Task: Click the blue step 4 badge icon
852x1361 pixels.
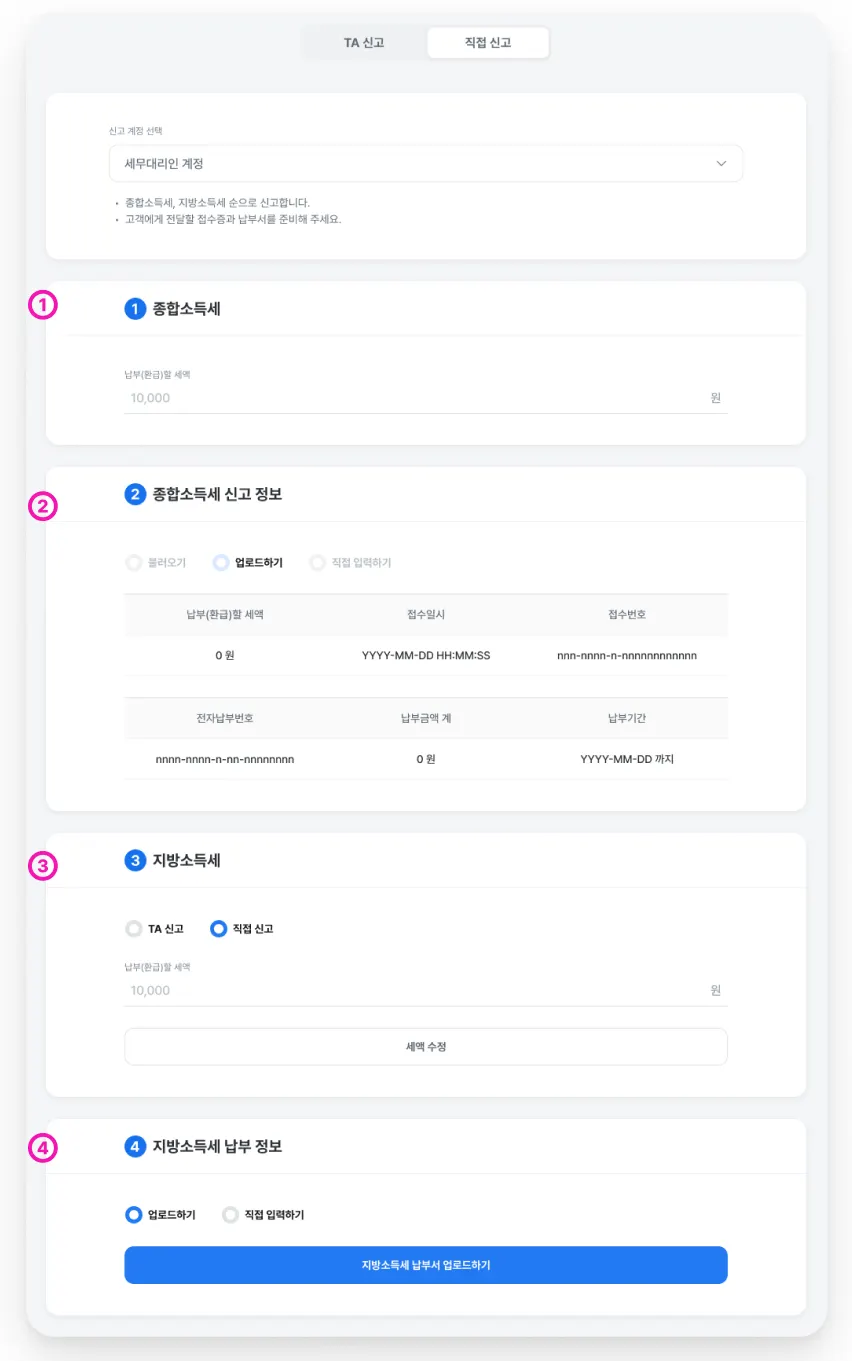Action: click(135, 1146)
